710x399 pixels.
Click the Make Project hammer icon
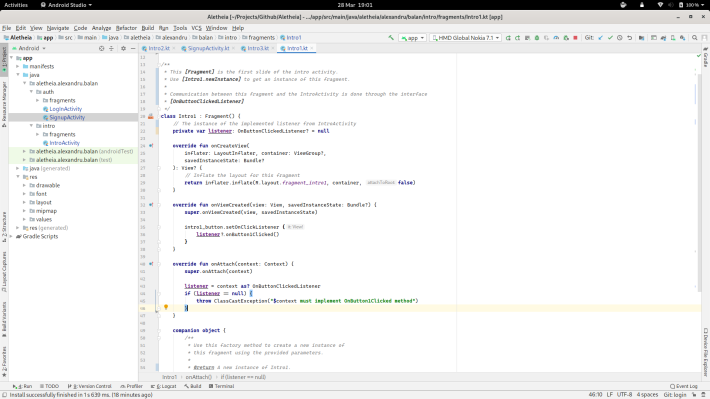pos(391,38)
